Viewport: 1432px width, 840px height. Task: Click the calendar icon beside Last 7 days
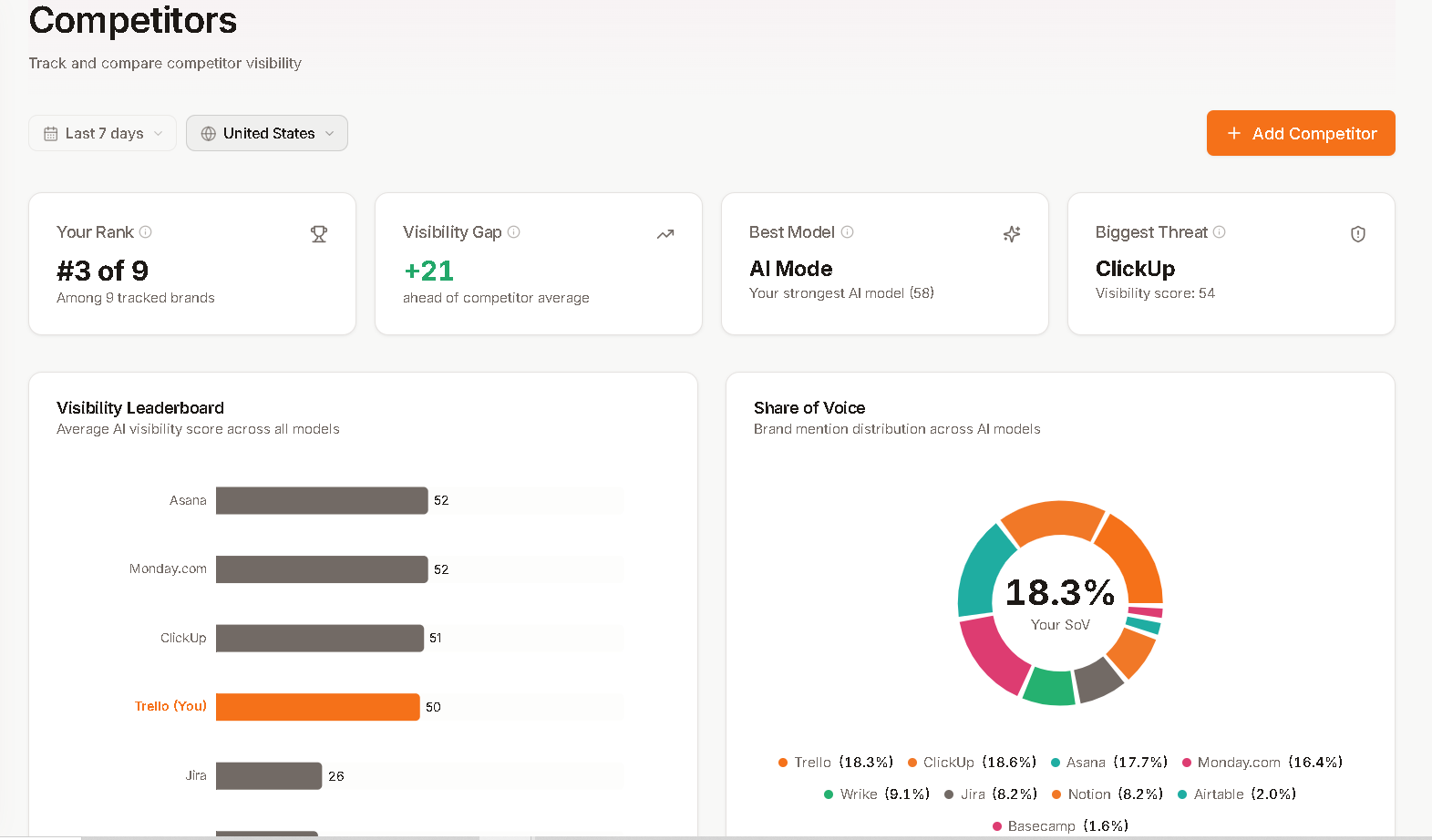(51, 134)
